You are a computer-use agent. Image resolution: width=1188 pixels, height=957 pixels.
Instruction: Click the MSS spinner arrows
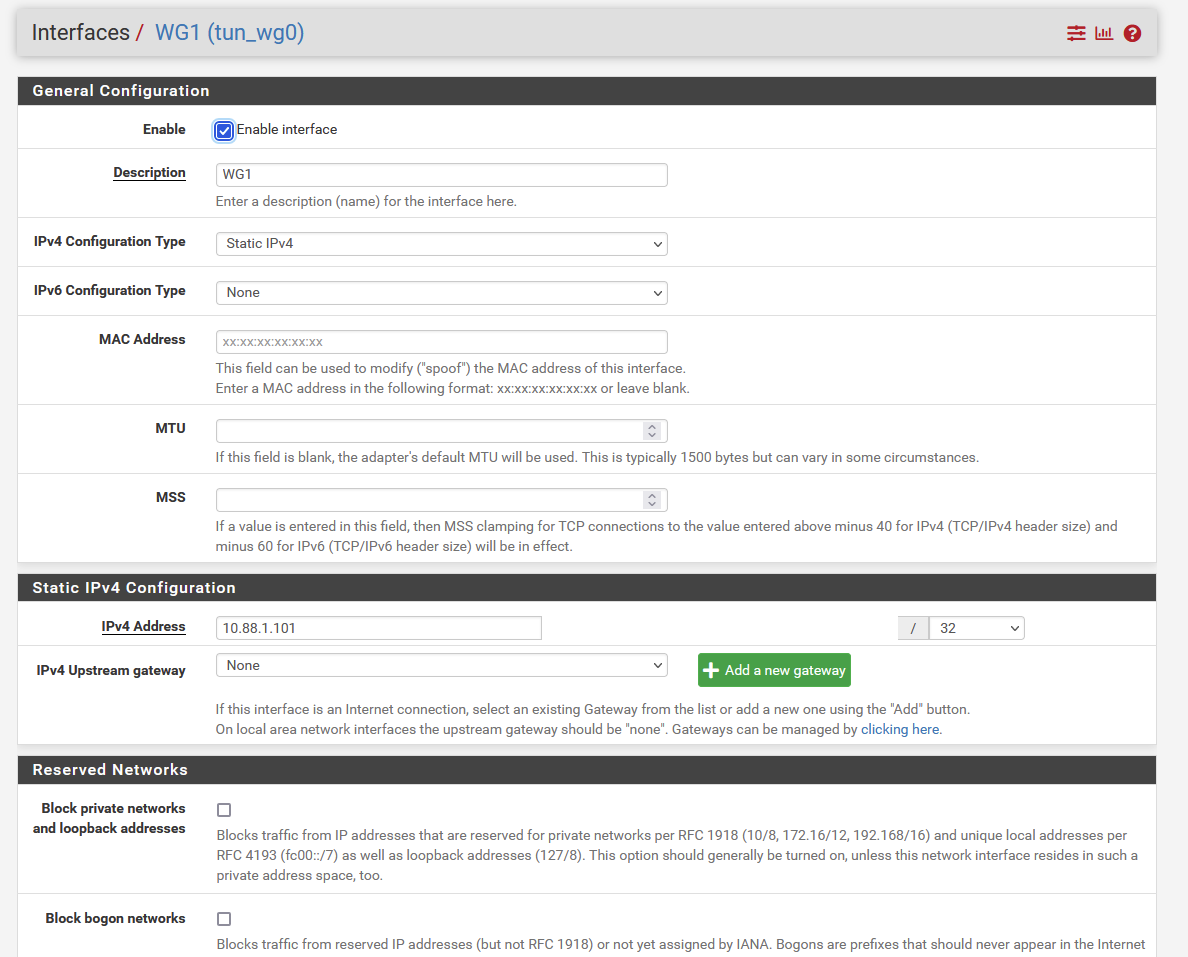point(652,500)
